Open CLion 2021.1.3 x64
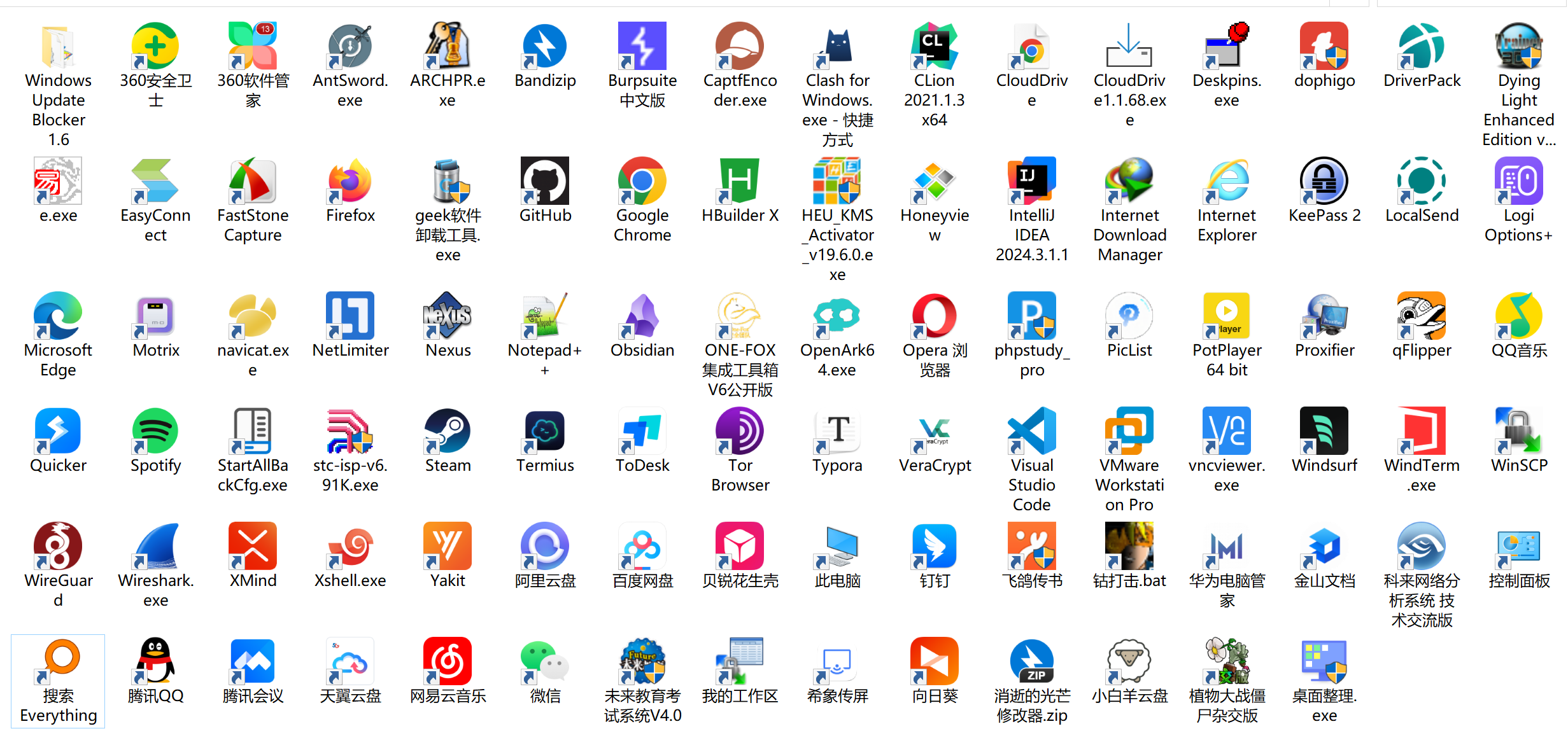 click(x=935, y=46)
